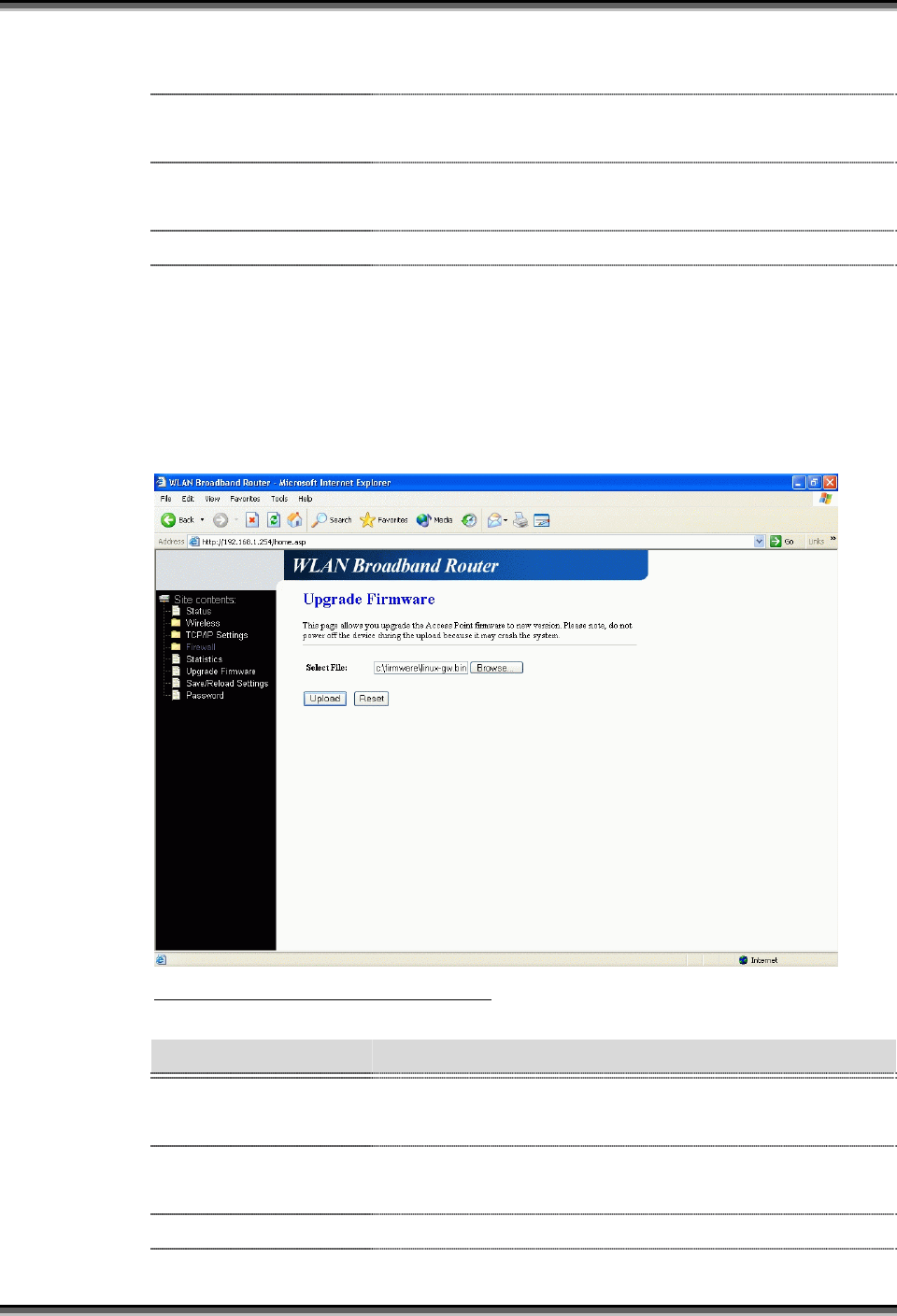The height and width of the screenshot is (1316, 897).
Task: Open the Mail envelope icon
Action: click(x=494, y=520)
